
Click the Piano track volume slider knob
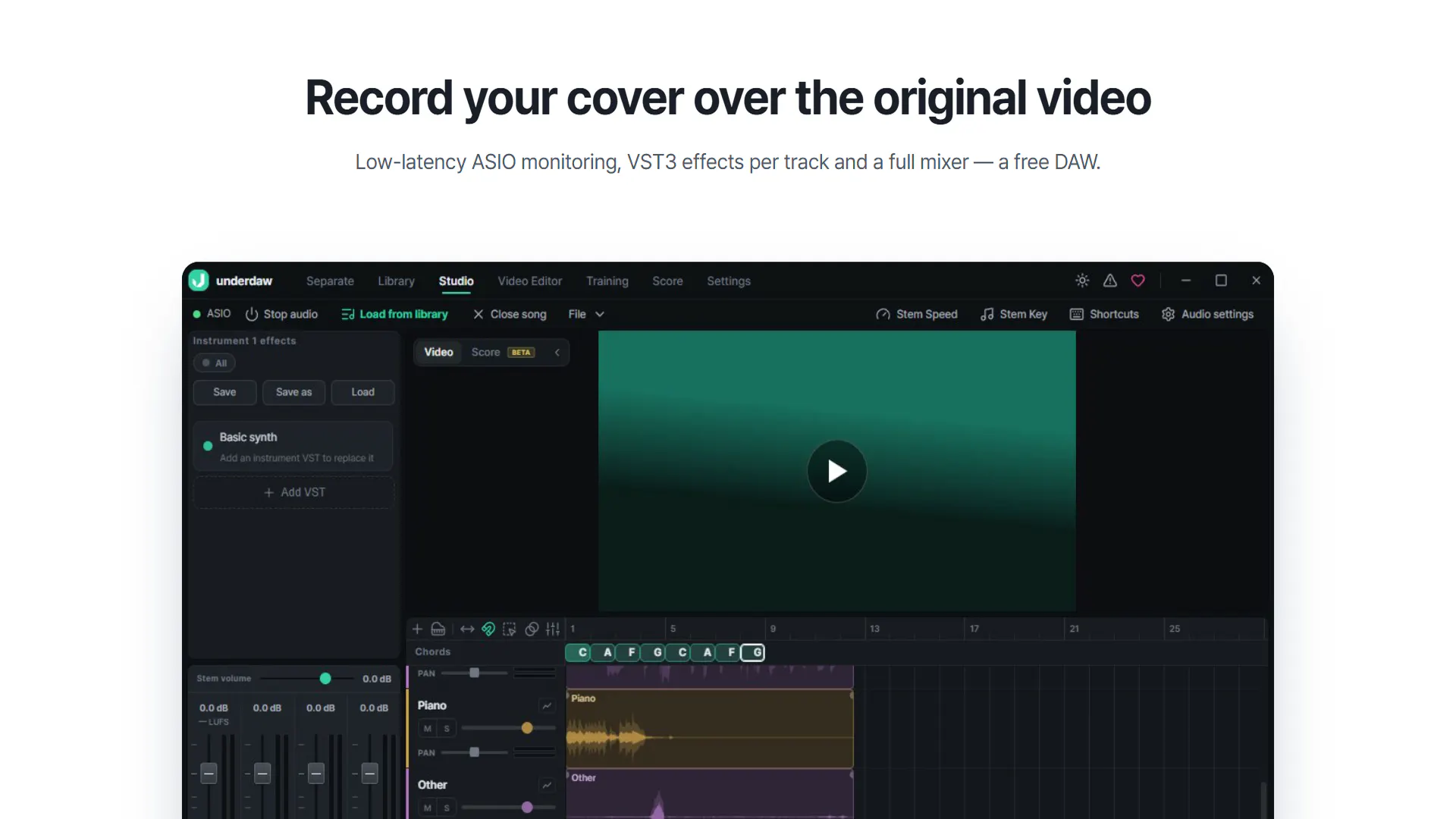(527, 728)
